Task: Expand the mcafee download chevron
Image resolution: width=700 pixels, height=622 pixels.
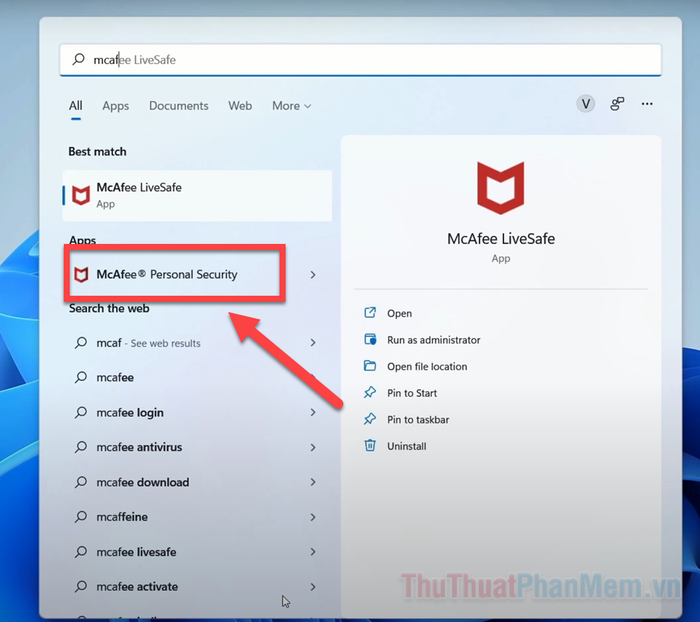Action: click(313, 482)
